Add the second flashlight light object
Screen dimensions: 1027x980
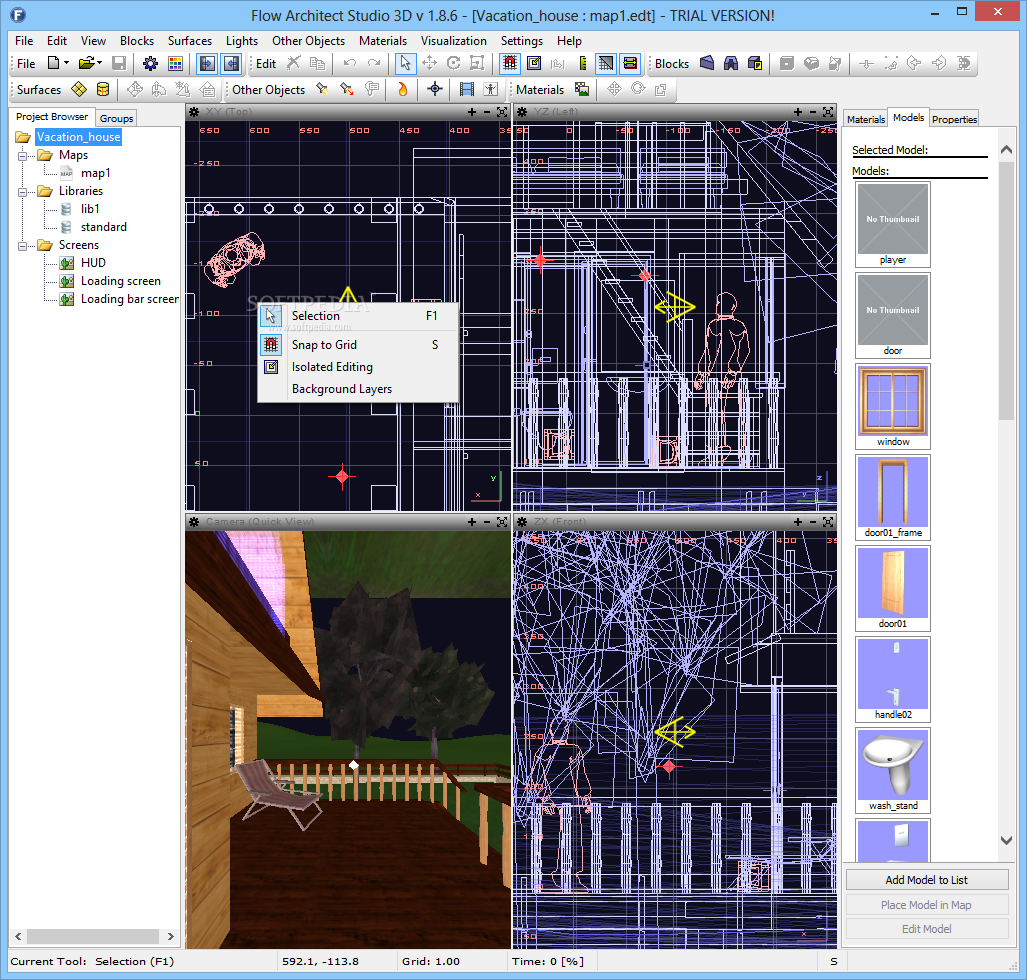click(346, 89)
